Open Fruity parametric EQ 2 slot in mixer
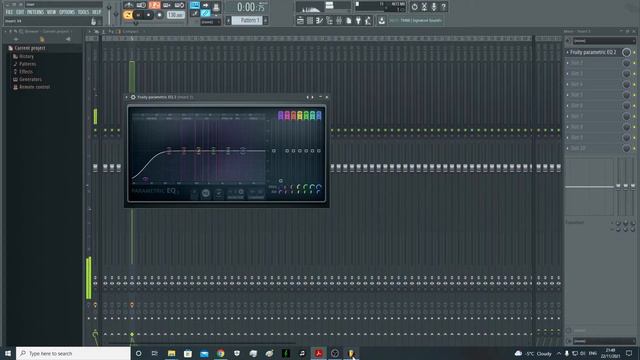The image size is (640, 360). pos(593,52)
